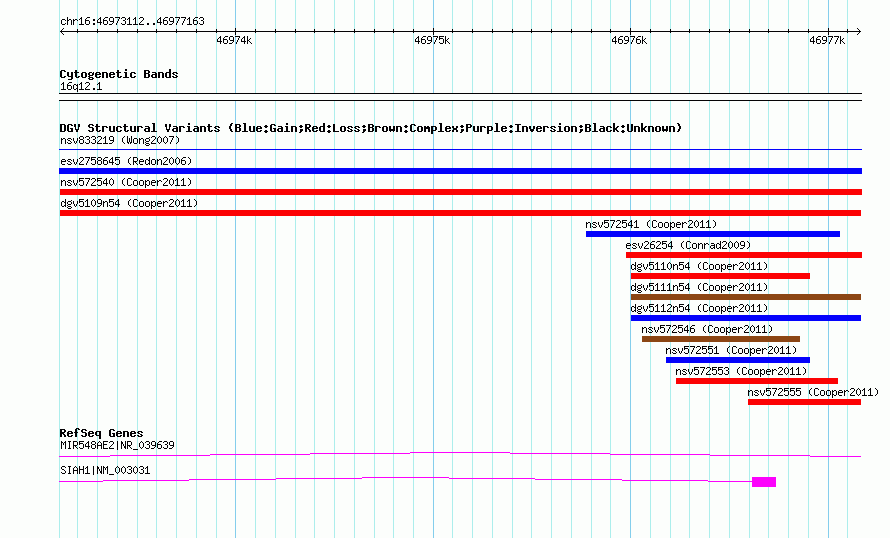Click the blue esv2758645 gain bar
The height and width of the screenshot is (538, 890).
click(460, 171)
